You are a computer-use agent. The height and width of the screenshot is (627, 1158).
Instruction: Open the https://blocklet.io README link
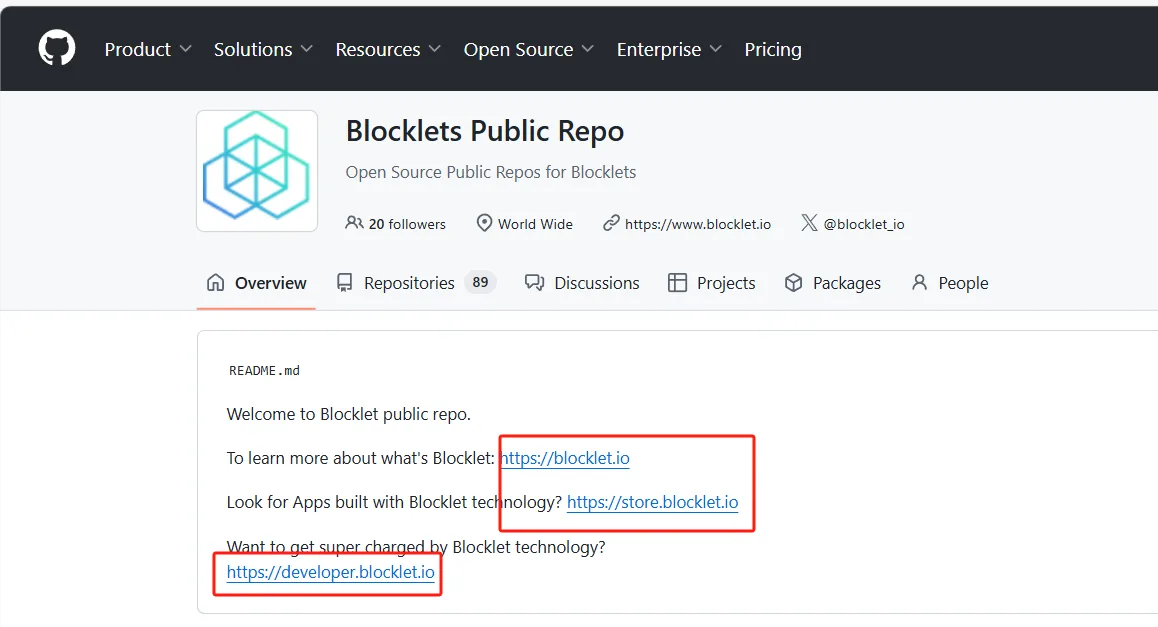pos(565,458)
